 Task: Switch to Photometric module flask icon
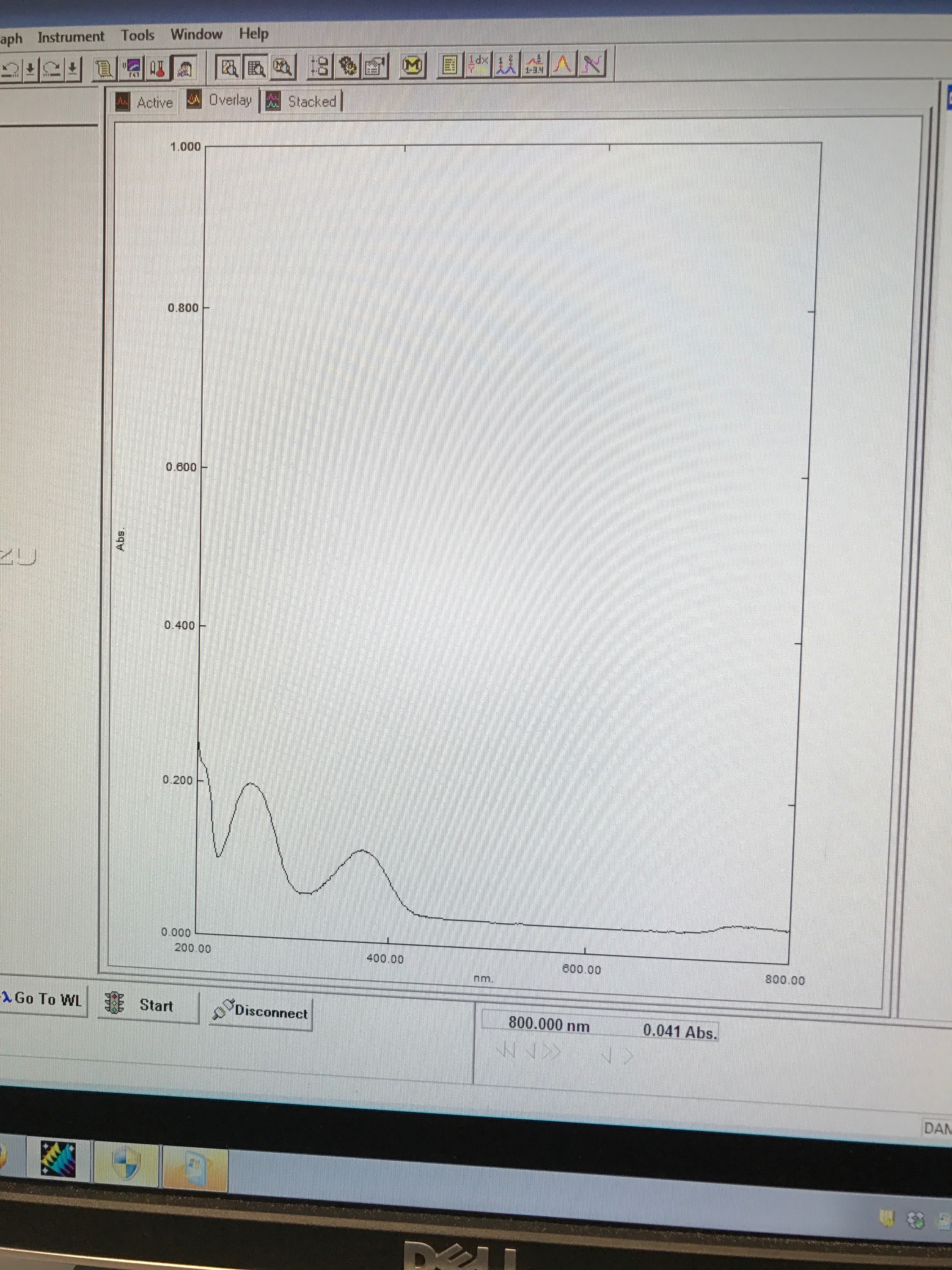coord(158,68)
